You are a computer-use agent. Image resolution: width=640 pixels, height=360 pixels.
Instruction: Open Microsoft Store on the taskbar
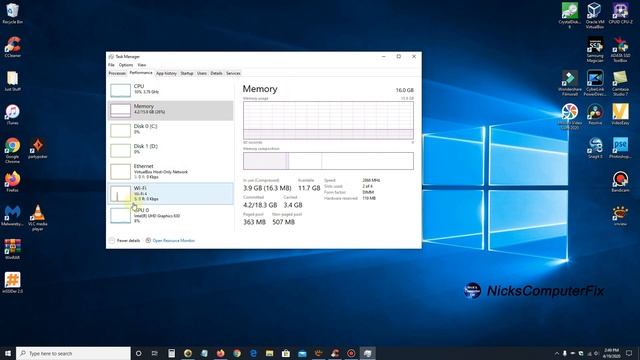(x=286, y=353)
